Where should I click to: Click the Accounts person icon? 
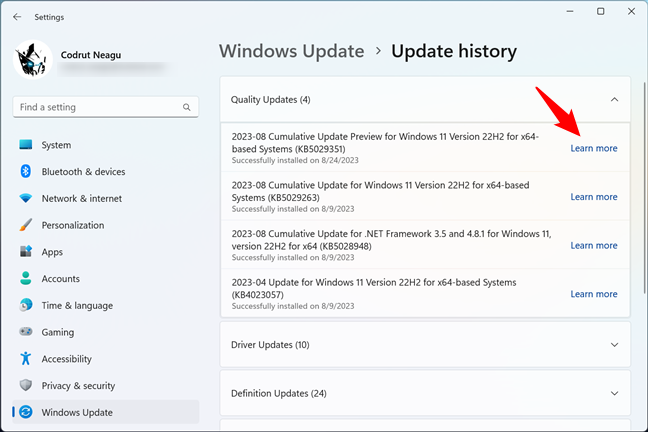point(26,278)
